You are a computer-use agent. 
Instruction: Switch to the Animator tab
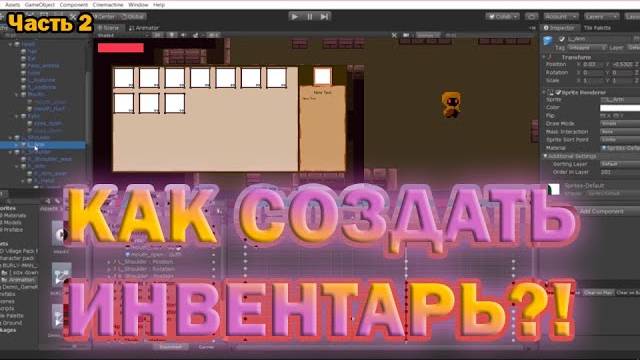click(x=144, y=28)
